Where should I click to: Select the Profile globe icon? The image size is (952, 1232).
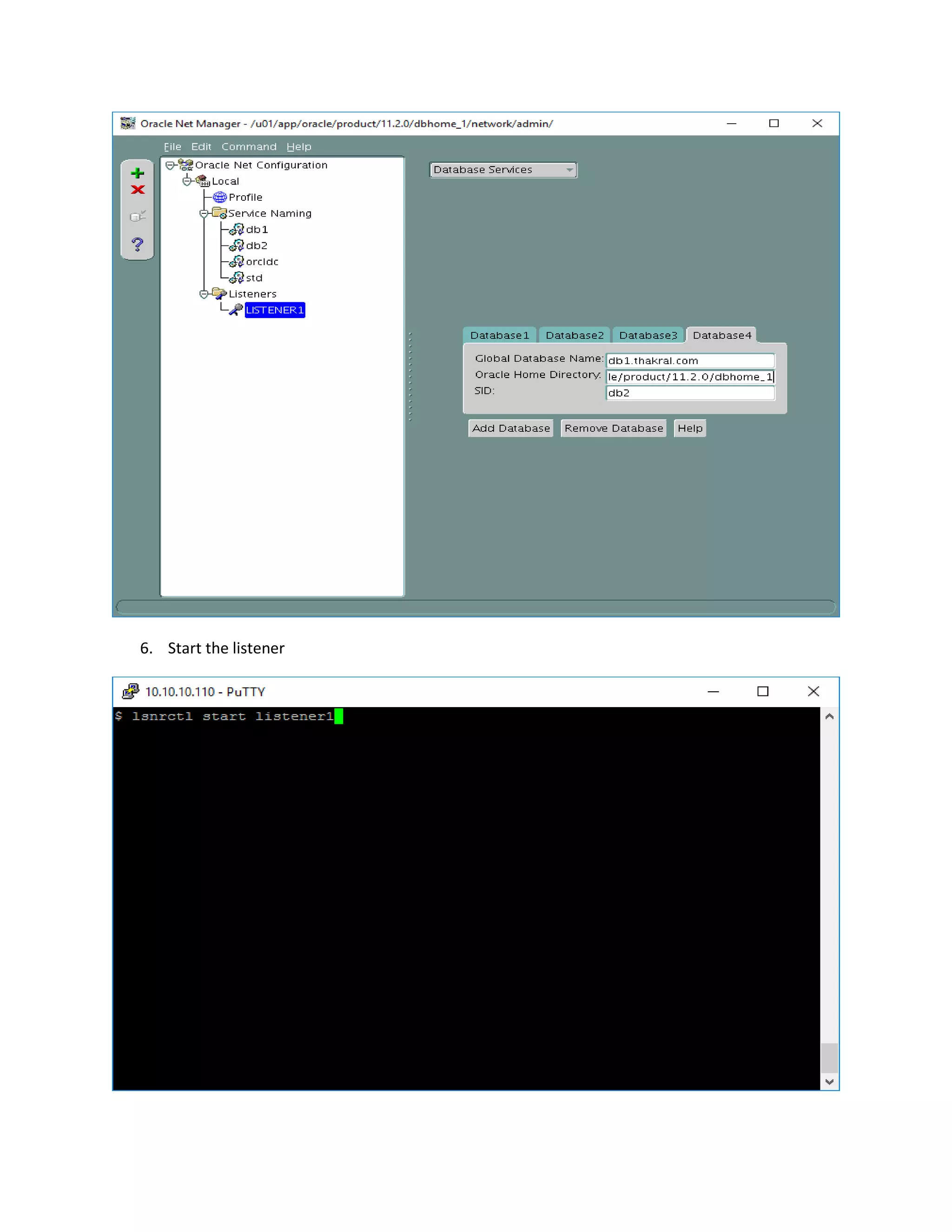(x=219, y=198)
